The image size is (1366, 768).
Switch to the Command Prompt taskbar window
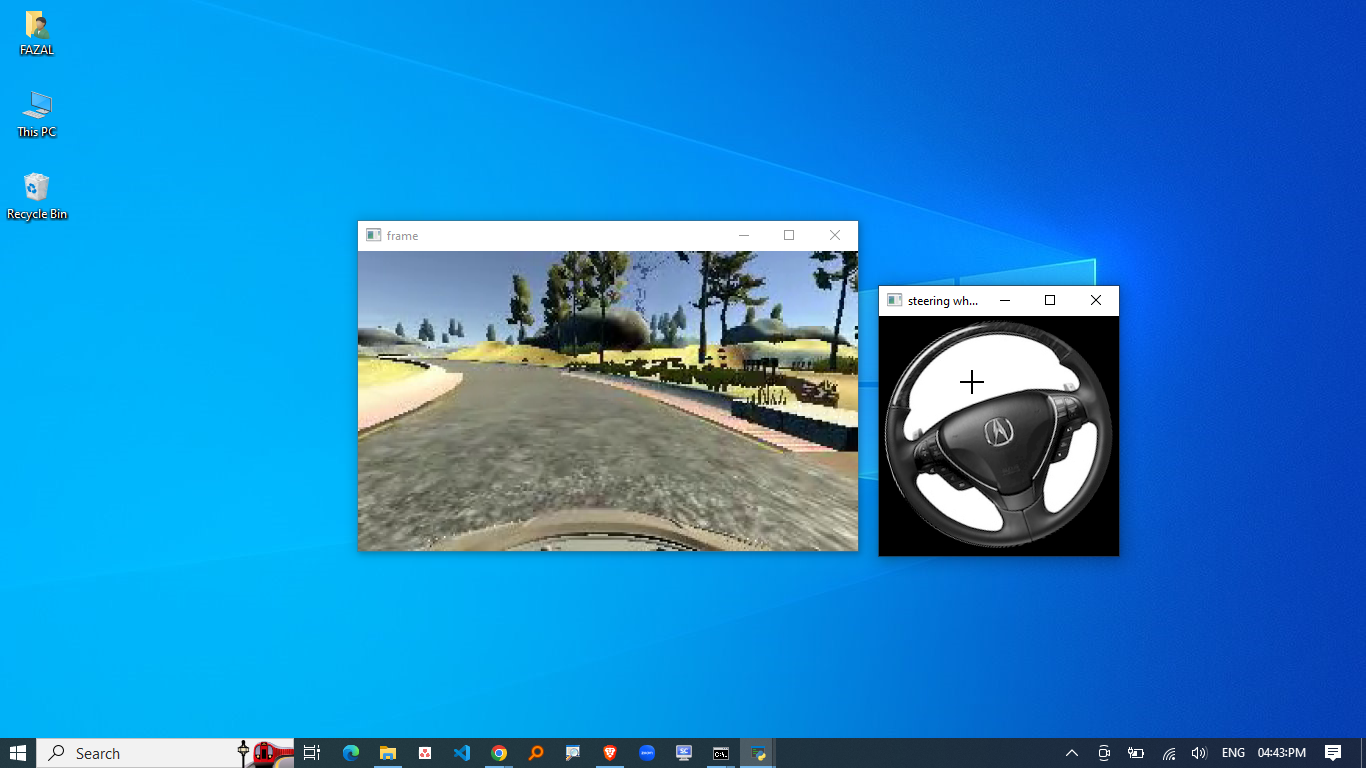pos(721,753)
